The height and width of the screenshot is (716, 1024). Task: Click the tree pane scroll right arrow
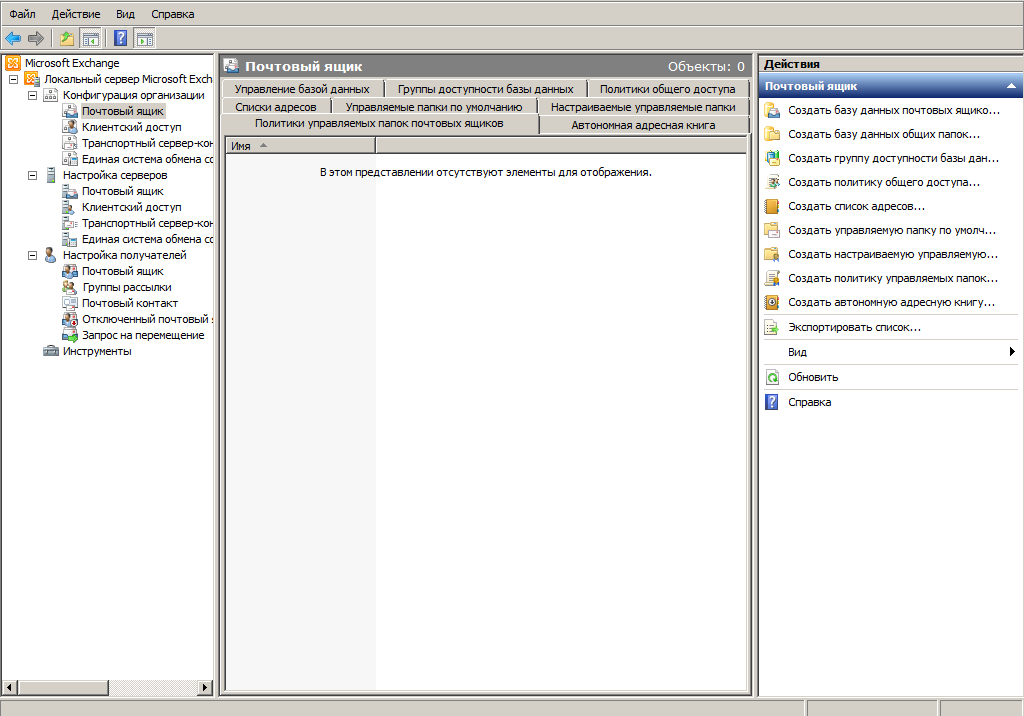tap(205, 687)
